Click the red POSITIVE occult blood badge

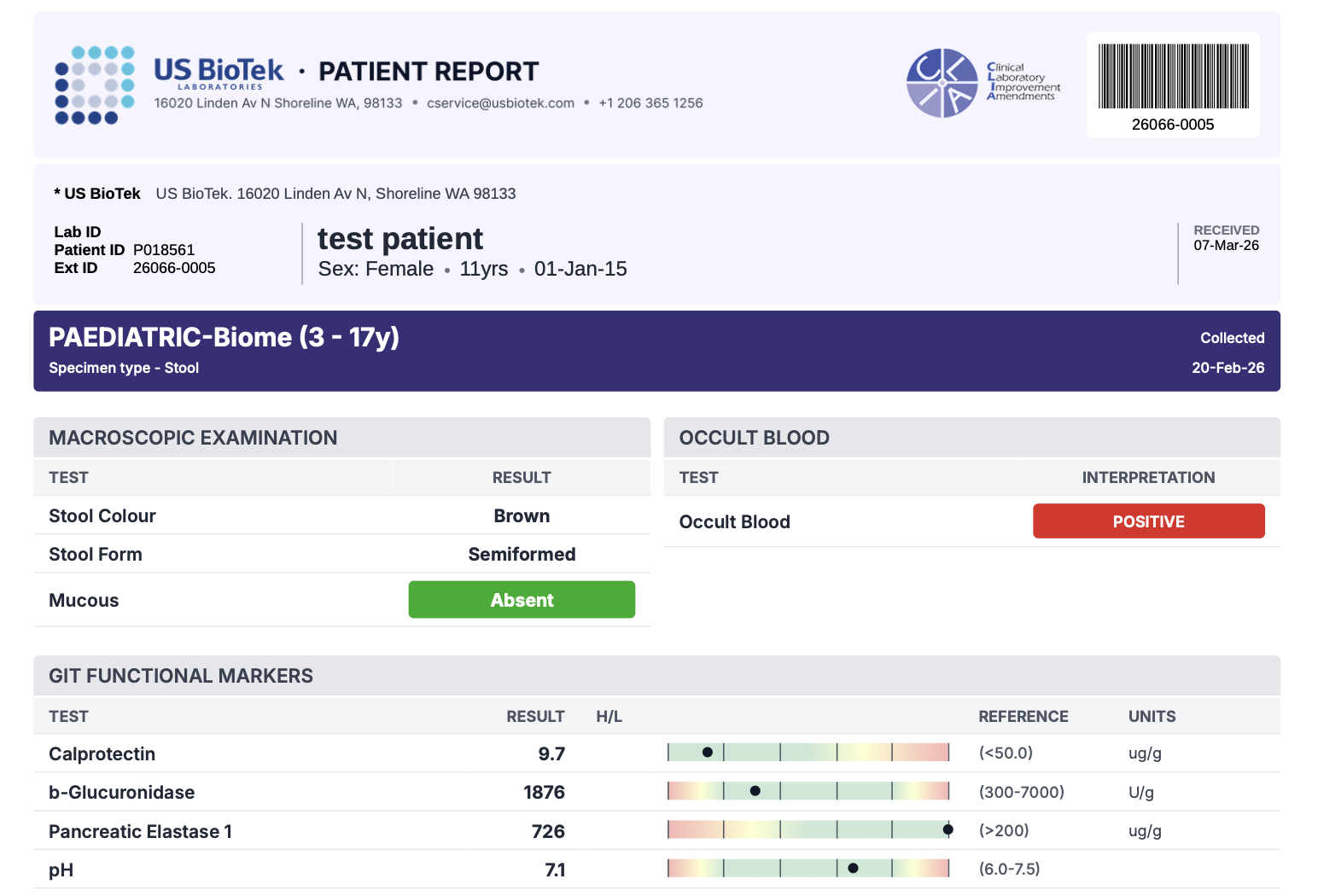point(1148,521)
